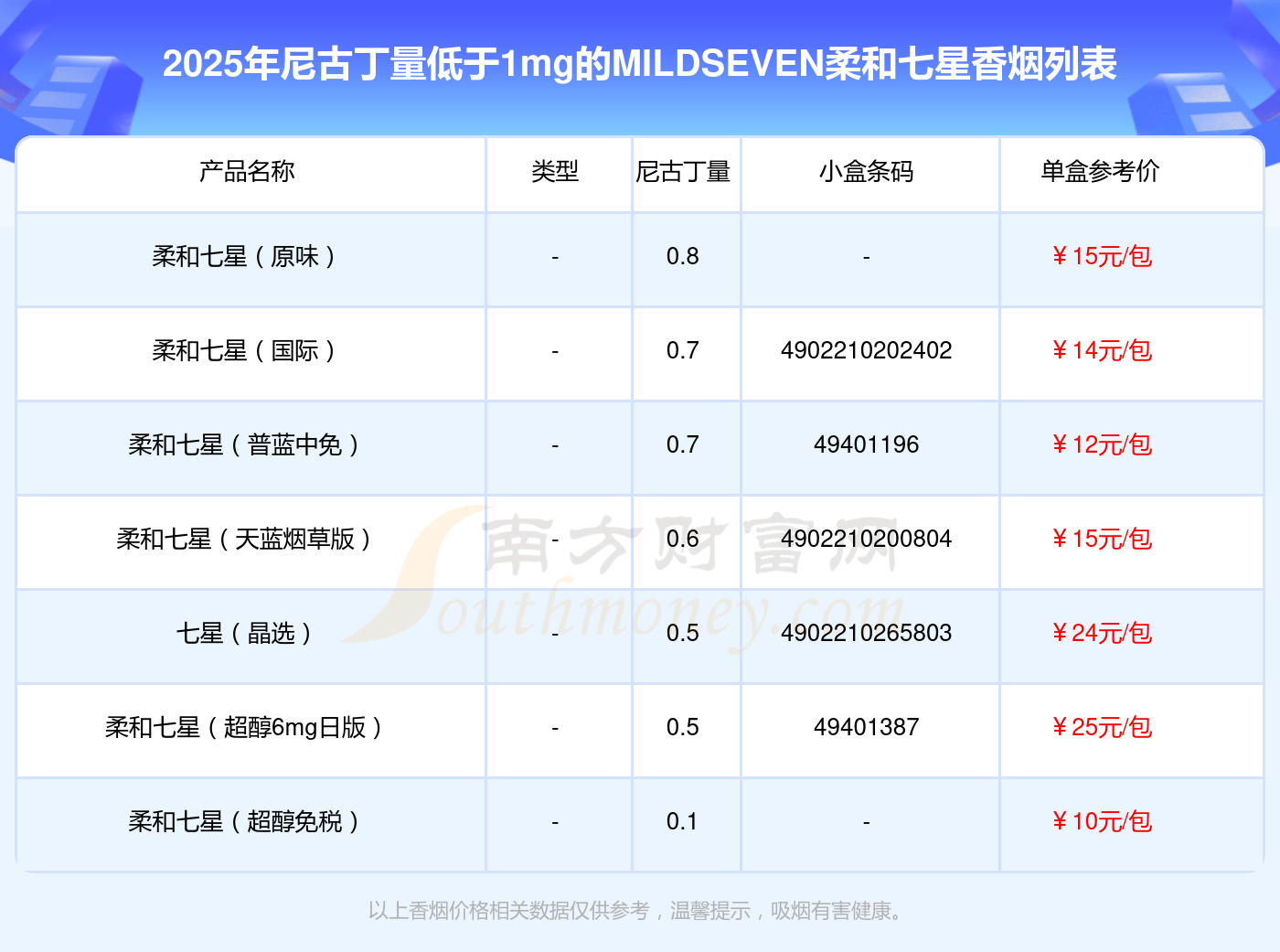The width and height of the screenshot is (1280, 952).
Task: Click price ￥14元/包
Action: 1101,350
